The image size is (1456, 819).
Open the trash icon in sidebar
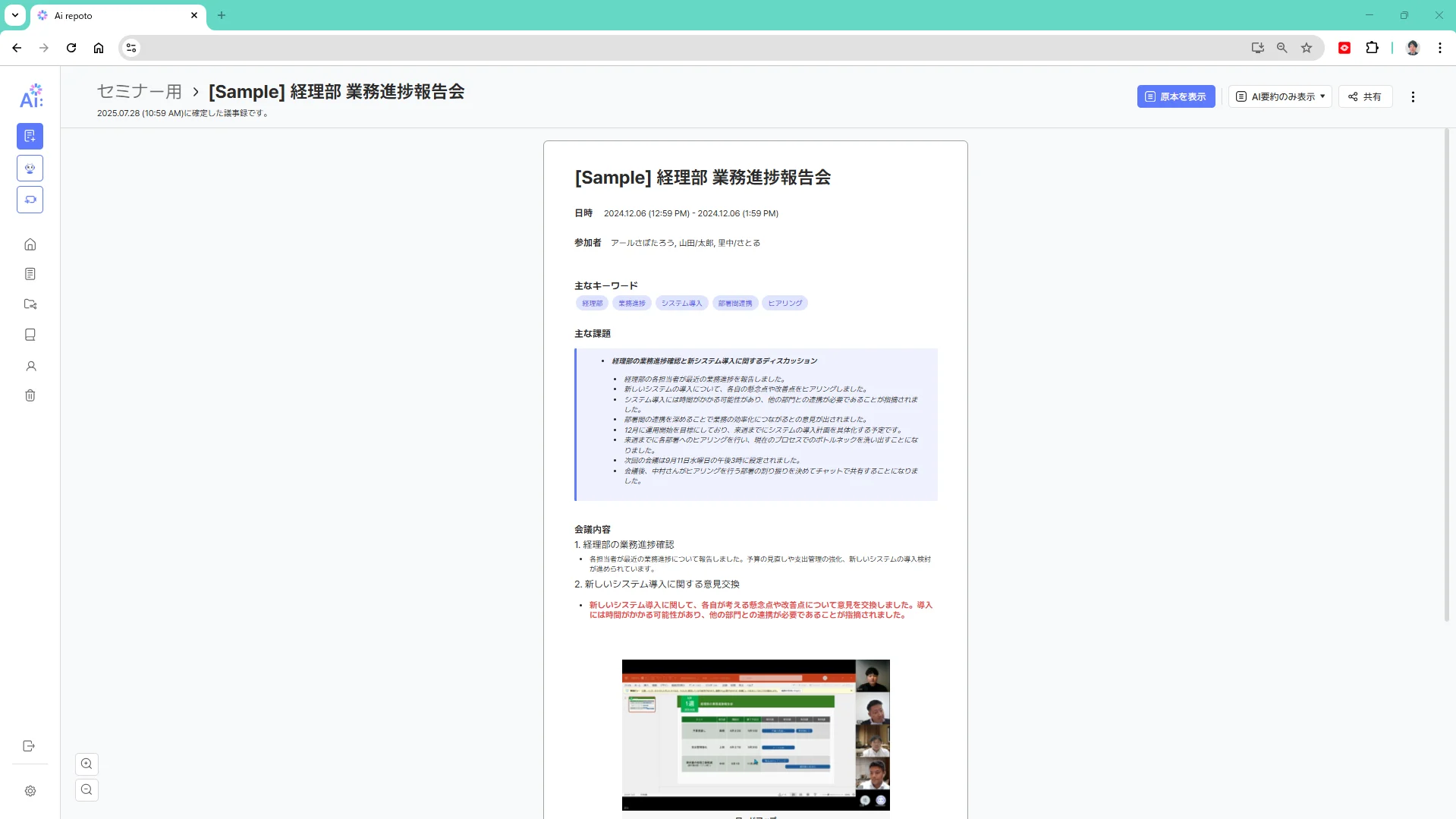coord(30,395)
